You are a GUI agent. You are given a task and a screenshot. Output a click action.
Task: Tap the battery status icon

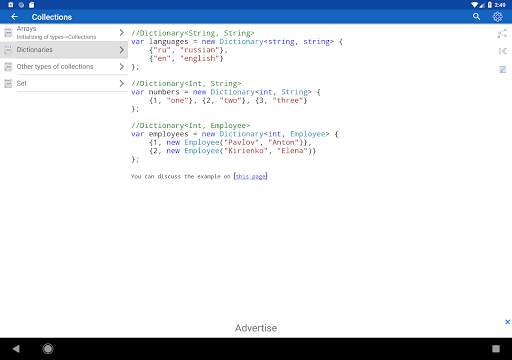[x=490, y=5]
